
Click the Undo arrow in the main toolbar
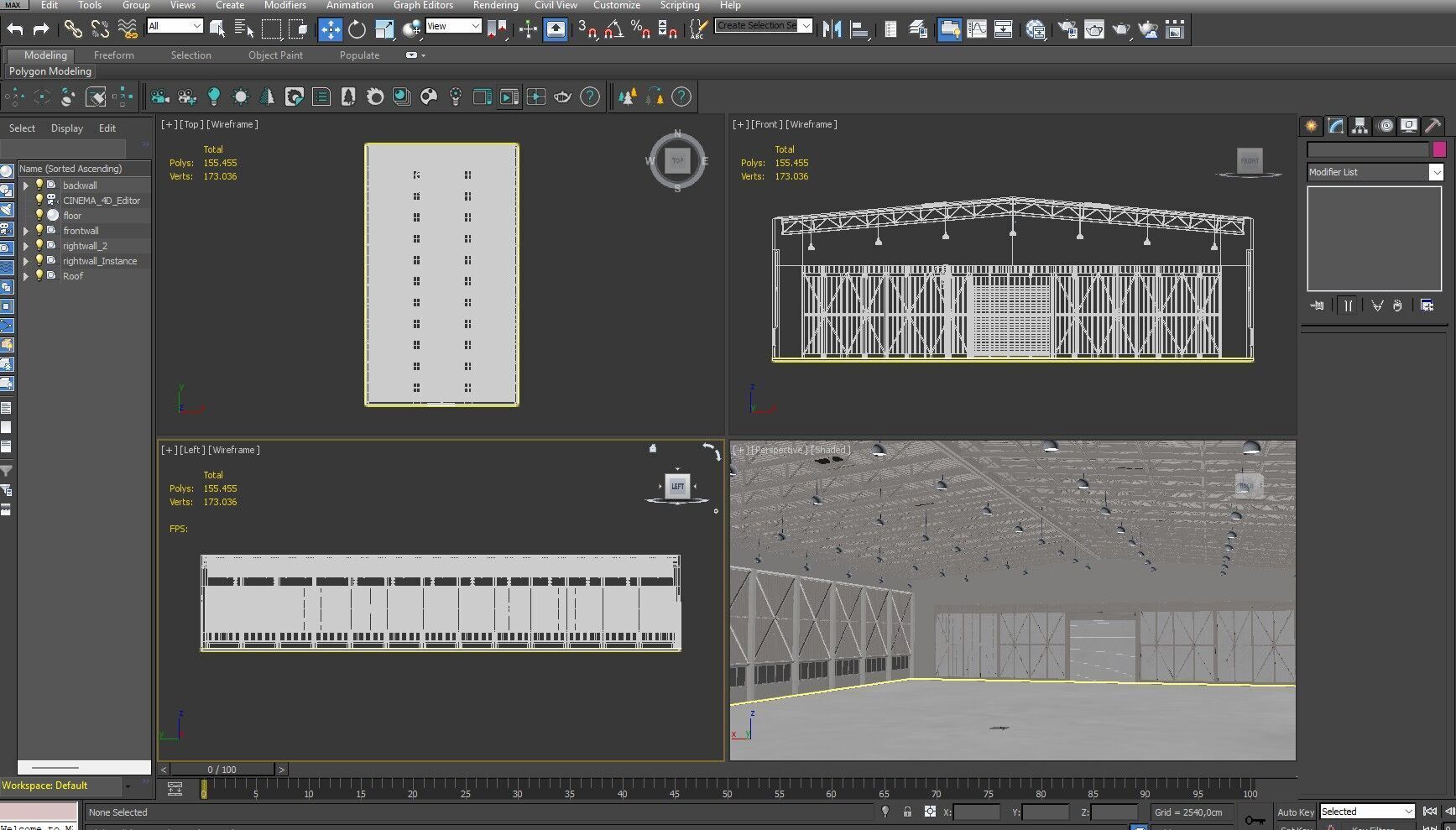[15, 29]
